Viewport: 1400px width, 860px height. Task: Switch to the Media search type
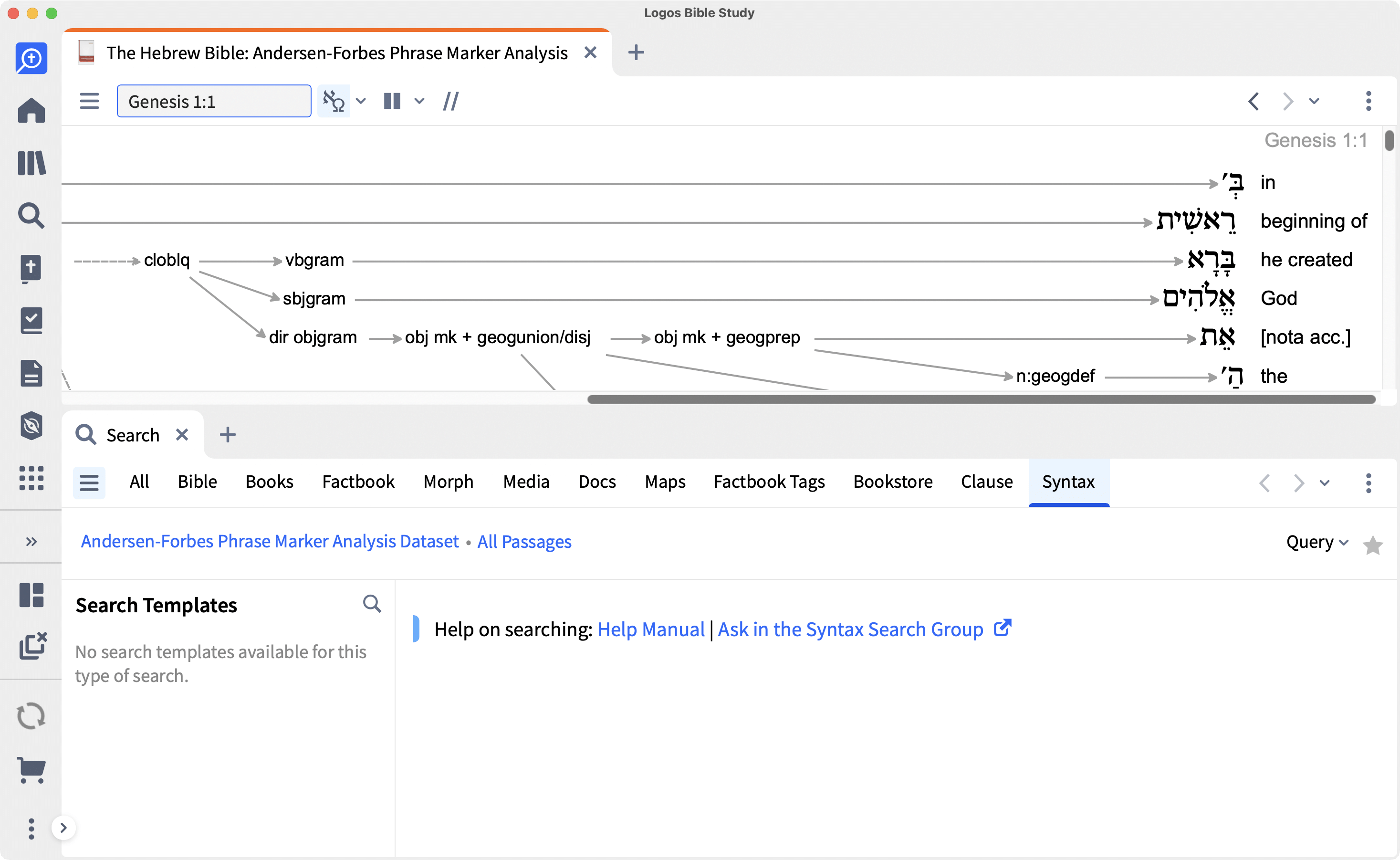[x=526, y=482]
